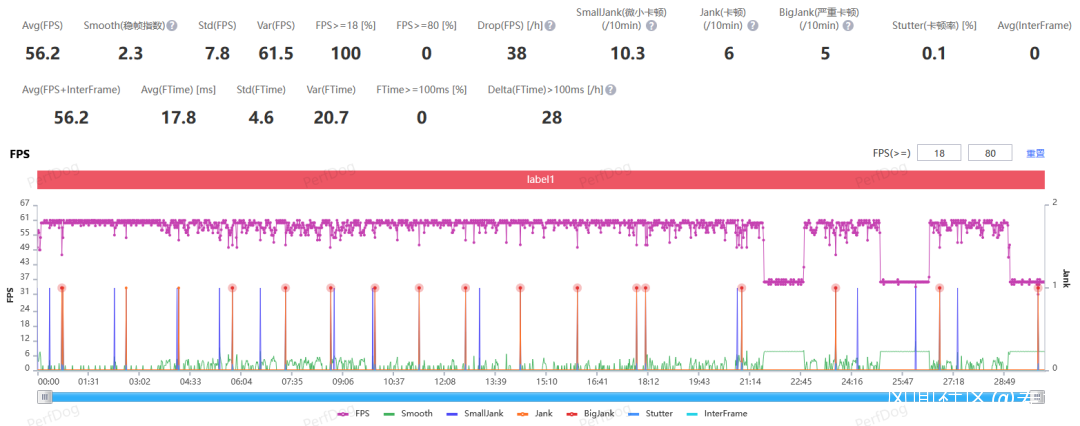Click the blue reset link beside FPS thresholds
The height and width of the screenshot is (426, 1080).
pos(1036,153)
